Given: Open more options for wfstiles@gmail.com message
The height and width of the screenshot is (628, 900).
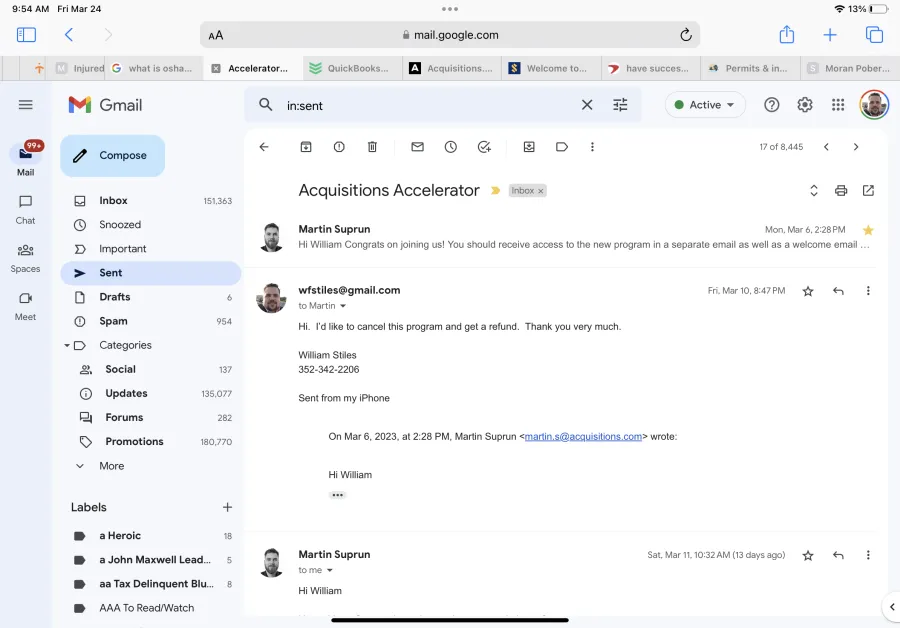Looking at the screenshot, I should pos(868,291).
